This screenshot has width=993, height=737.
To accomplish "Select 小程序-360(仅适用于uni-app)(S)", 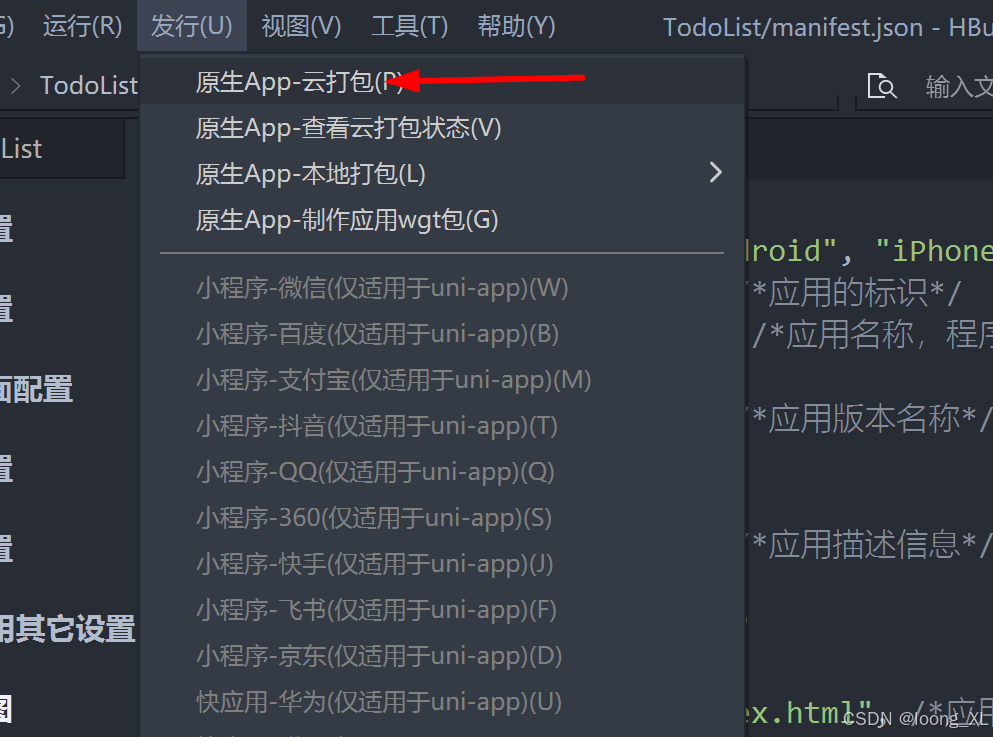I will click(x=442, y=518).
